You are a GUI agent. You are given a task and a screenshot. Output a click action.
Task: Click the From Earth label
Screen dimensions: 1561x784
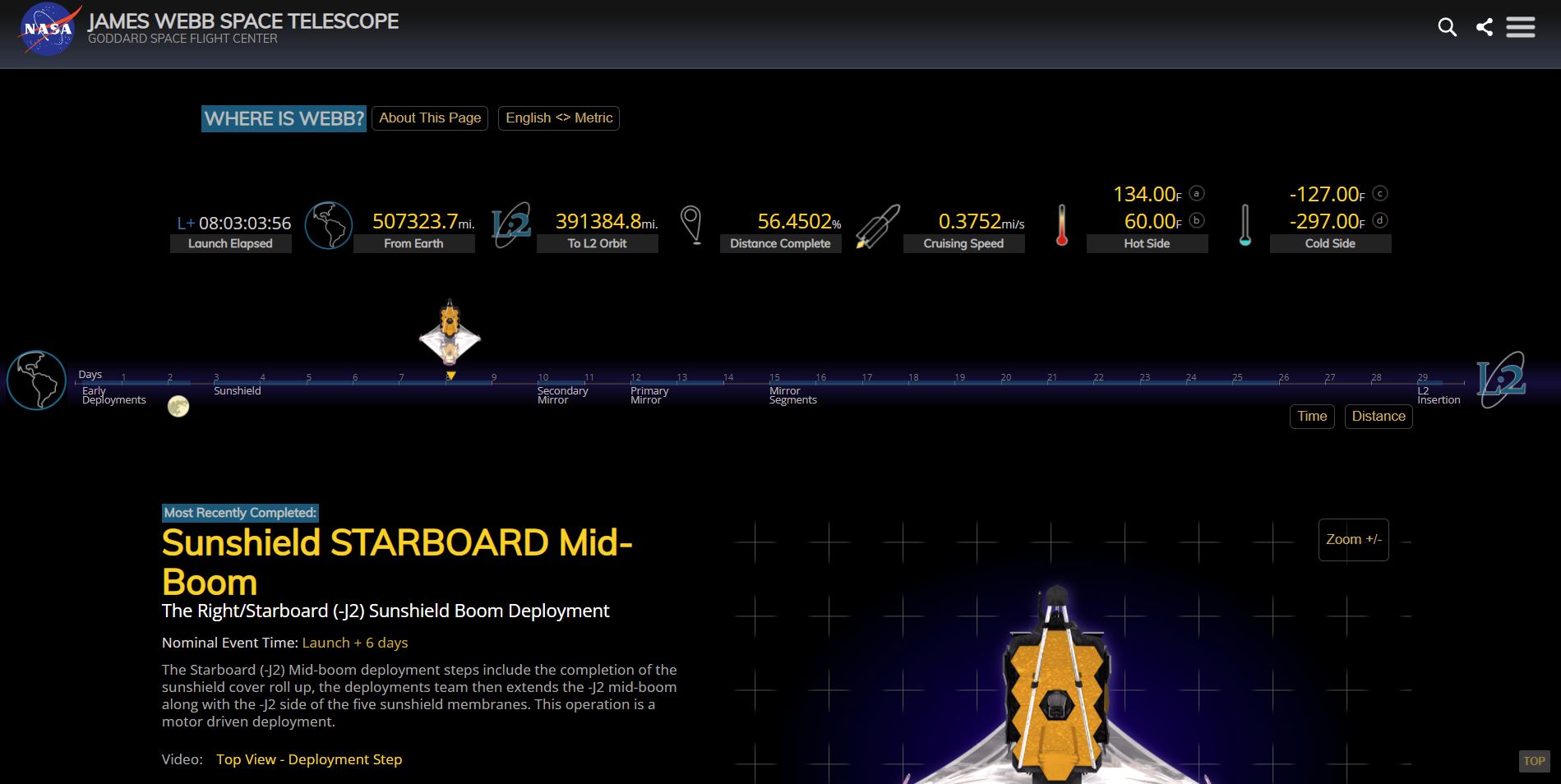(x=413, y=243)
